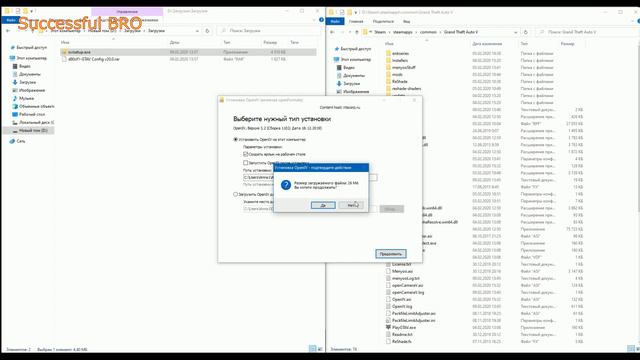Screen dimensions: 640x360
Task: Select the install OpenIV on this computer radio
Action: point(236,140)
